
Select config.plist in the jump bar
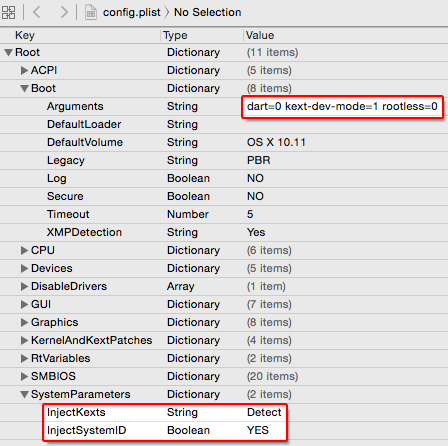(131, 12)
